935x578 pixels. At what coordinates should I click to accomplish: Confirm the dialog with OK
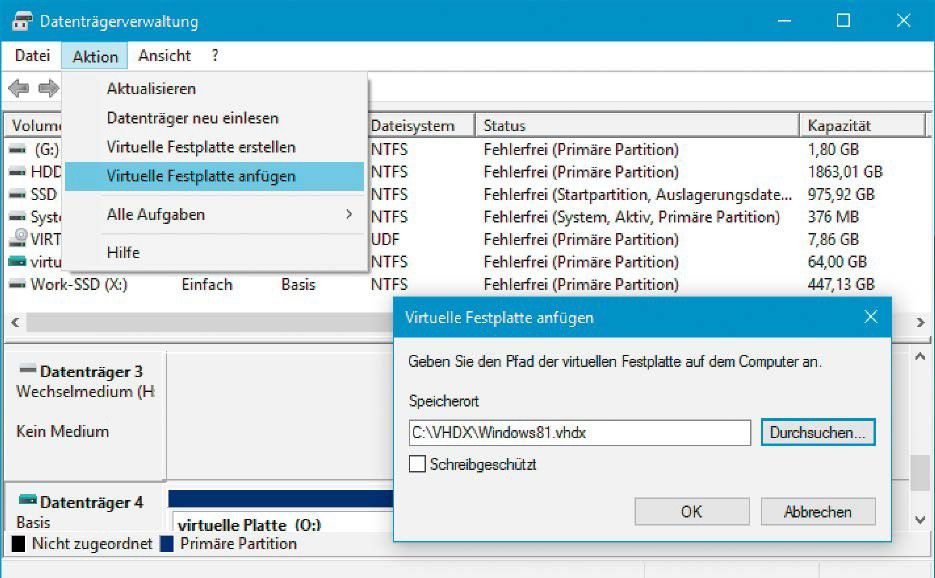(692, 511)
